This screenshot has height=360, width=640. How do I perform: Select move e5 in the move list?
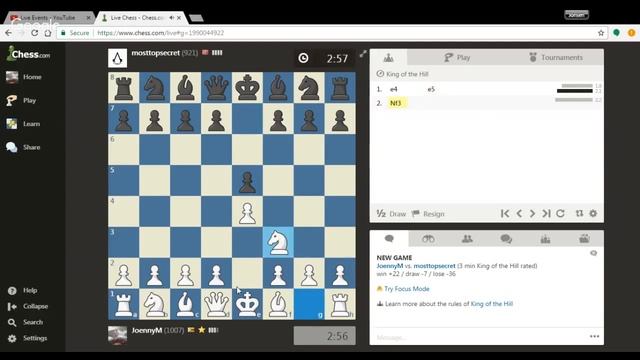click(431, 89)
